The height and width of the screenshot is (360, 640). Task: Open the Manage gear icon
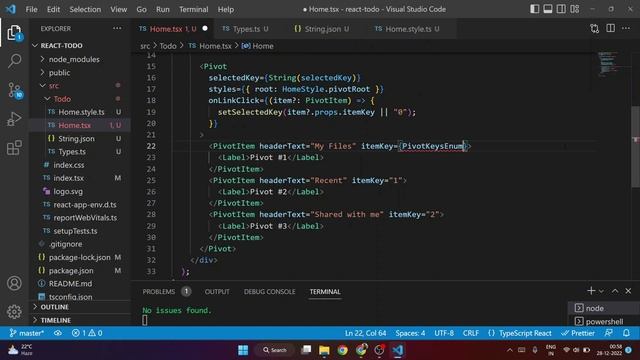[x=14, y=311]
